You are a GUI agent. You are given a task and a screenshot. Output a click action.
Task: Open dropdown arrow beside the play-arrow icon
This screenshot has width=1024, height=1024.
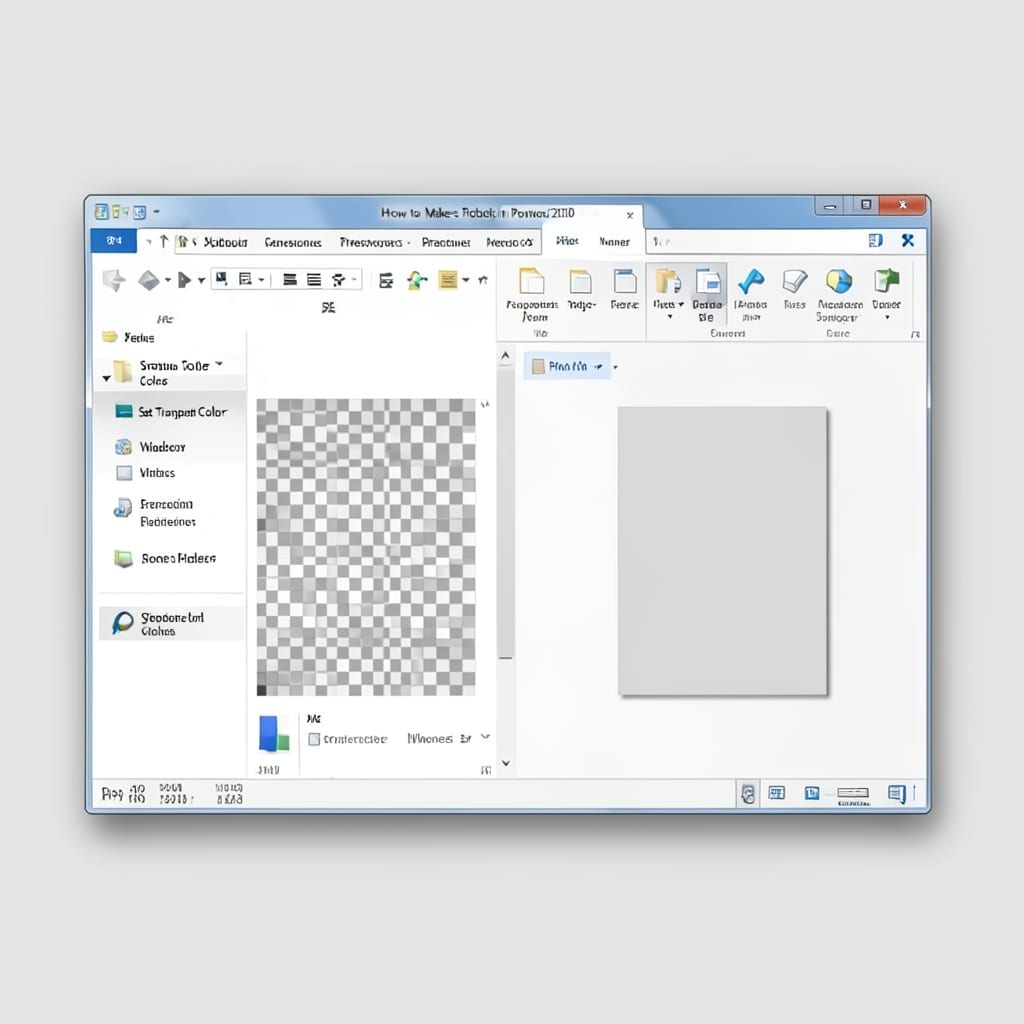pyautogui.click(x=201, y=281)
